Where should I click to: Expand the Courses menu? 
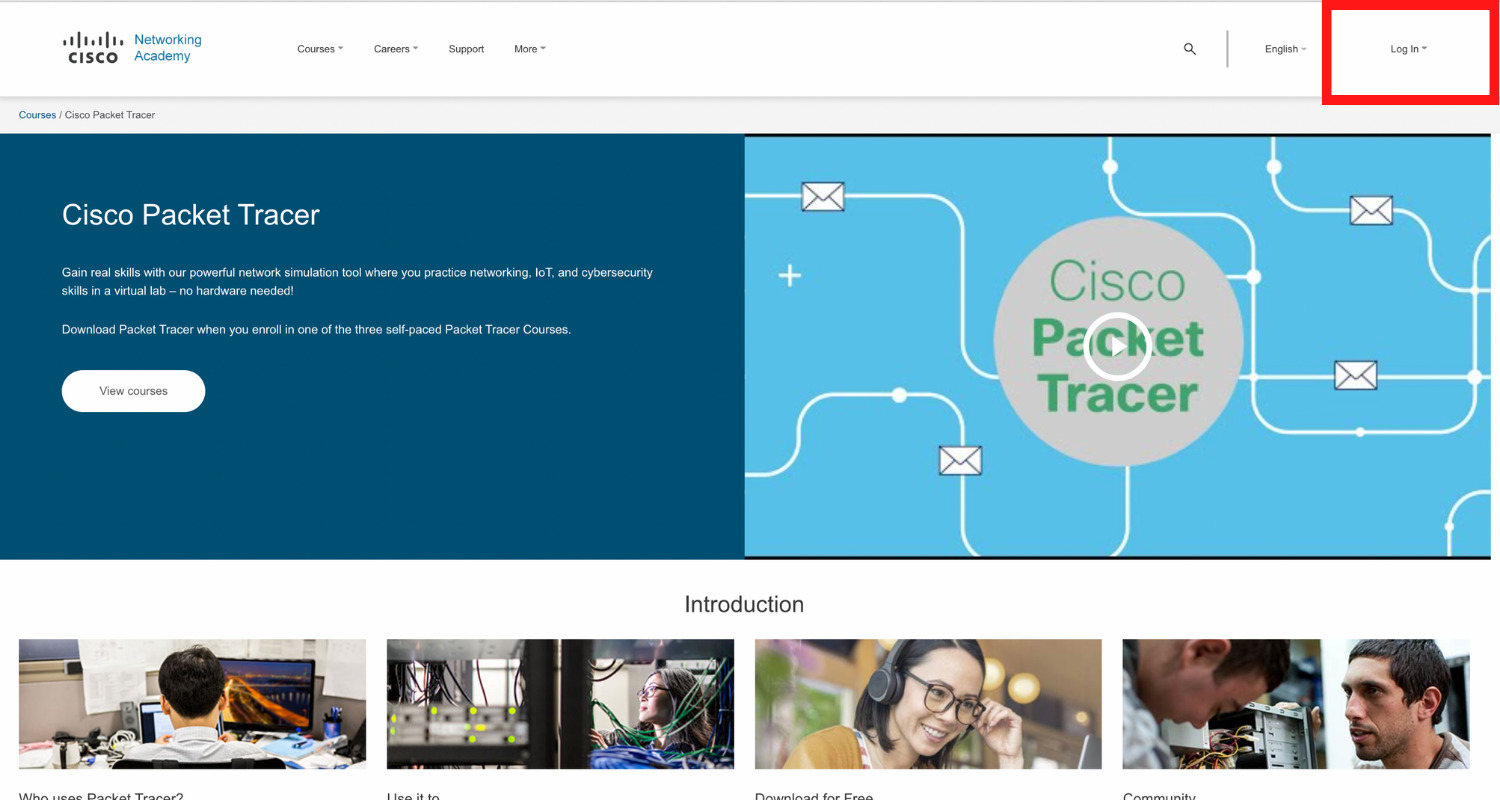pyautogui.click(x=320, y=49)
